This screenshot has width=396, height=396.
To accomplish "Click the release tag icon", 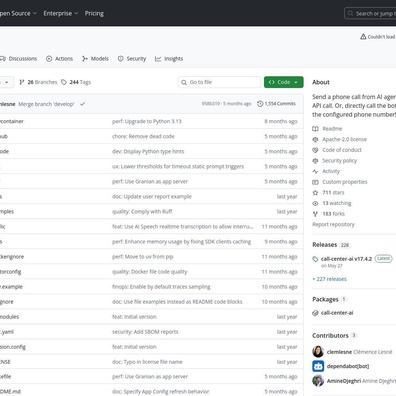I will (315, 259).
